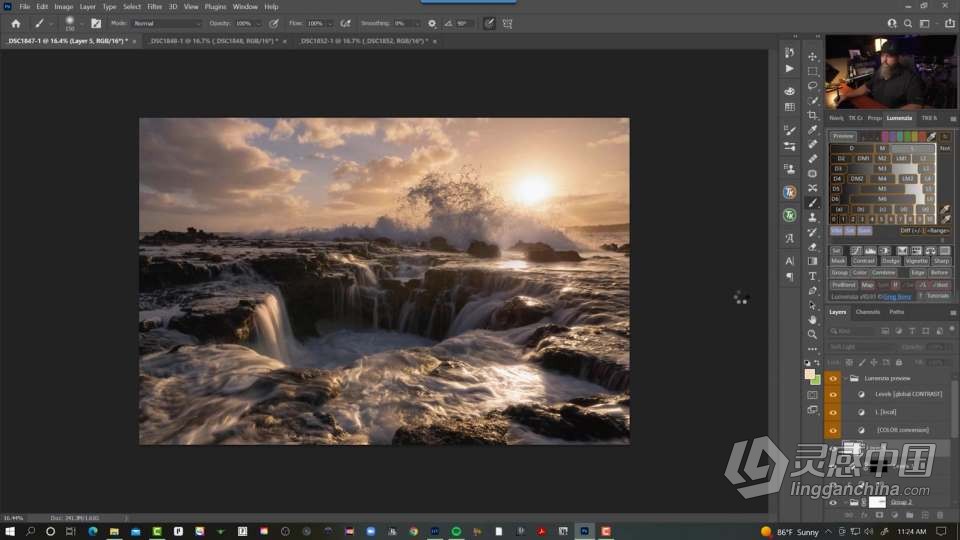This screenshot has height=540, width=960.
Task: Click the Lumenzia balance scale icon
Action: (x=931, y=250)
